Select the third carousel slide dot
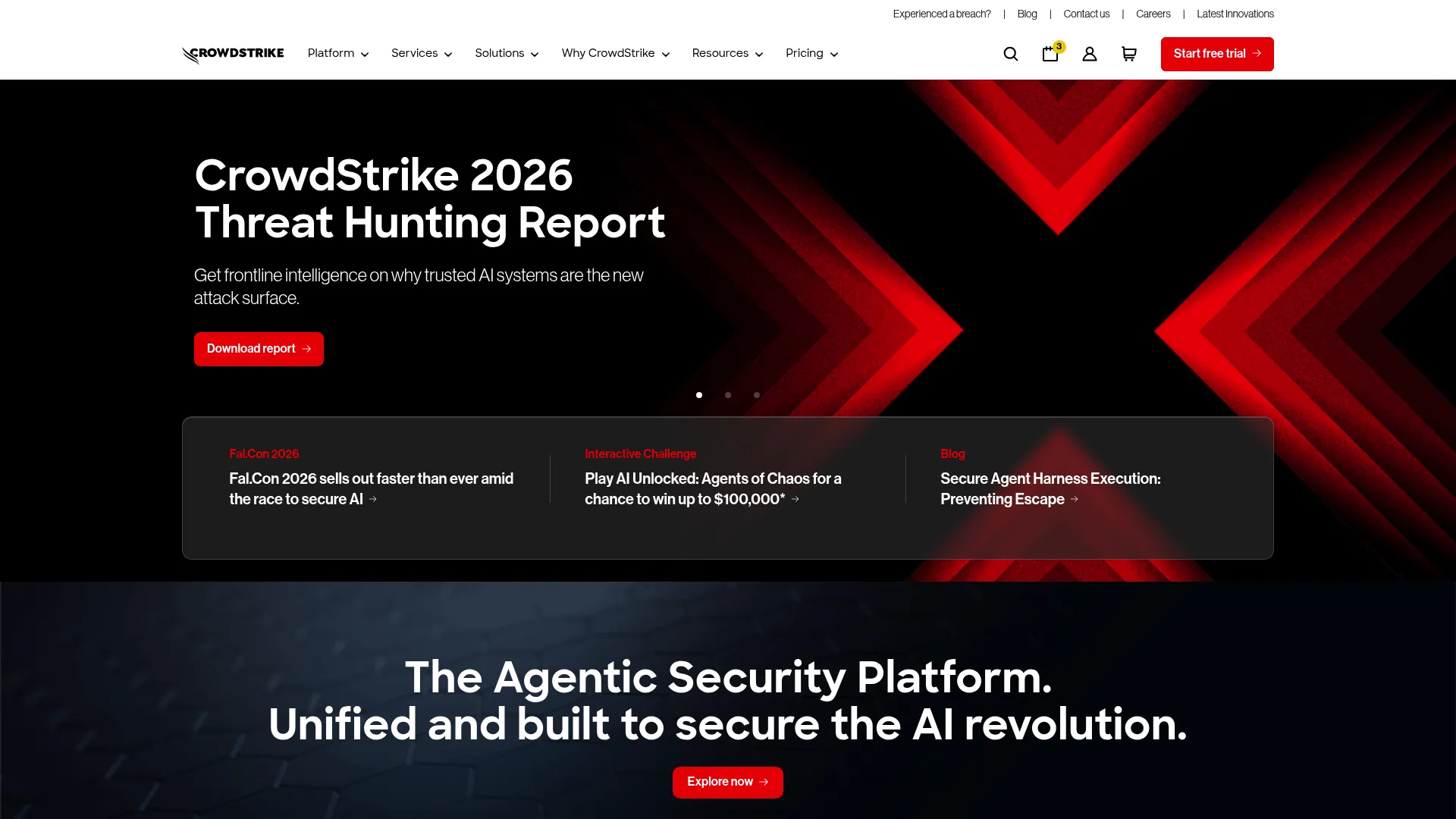This screenshot has height=819, width=1456. click(757, 395)
